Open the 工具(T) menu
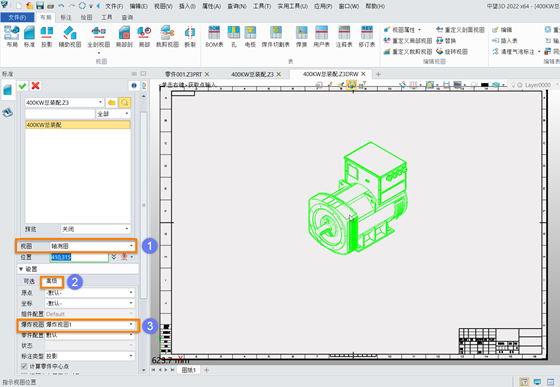This screenshot has height=387, width=560. (x=262, y=6)
